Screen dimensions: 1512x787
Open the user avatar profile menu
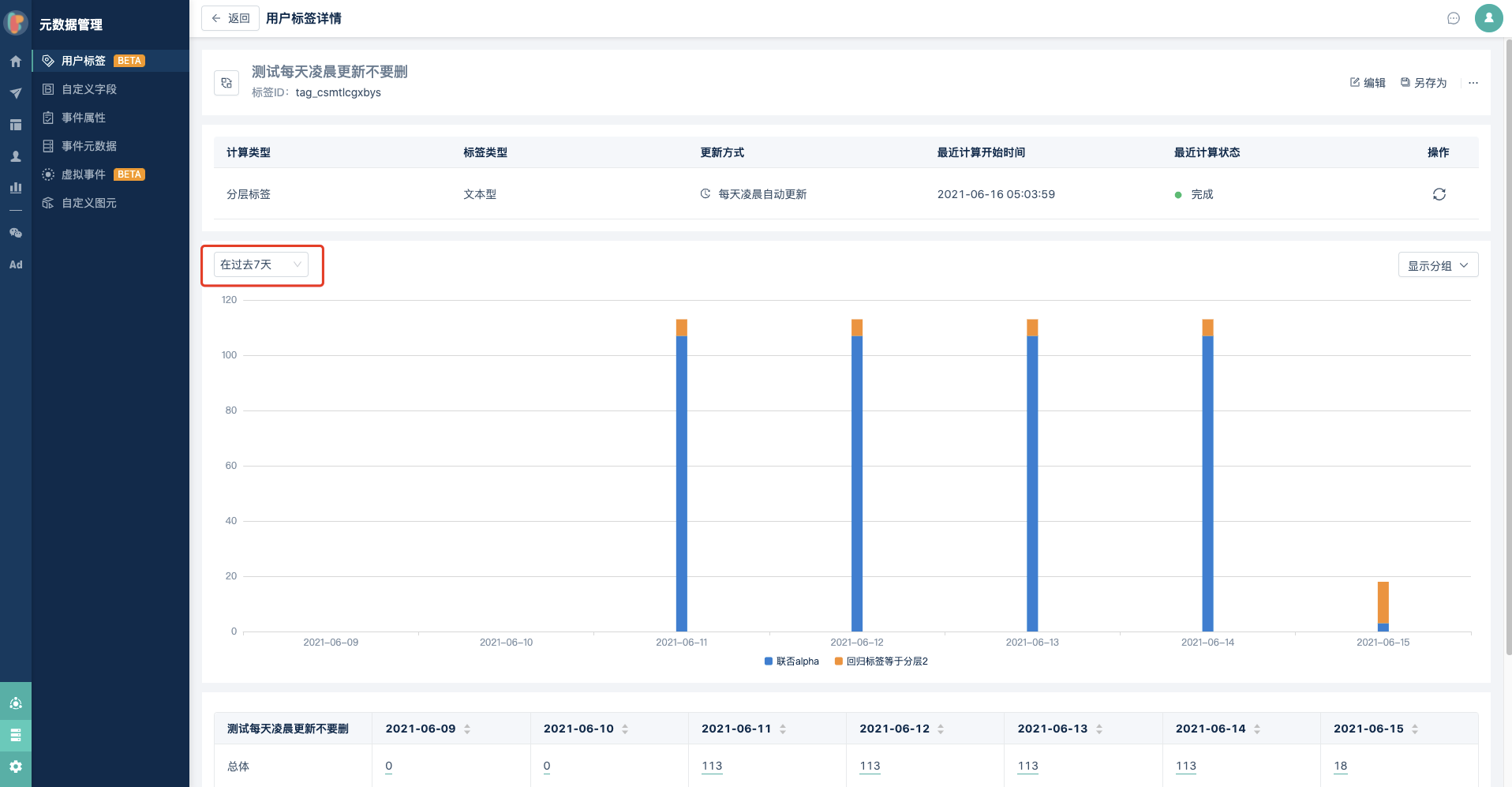click(1488, 18)
